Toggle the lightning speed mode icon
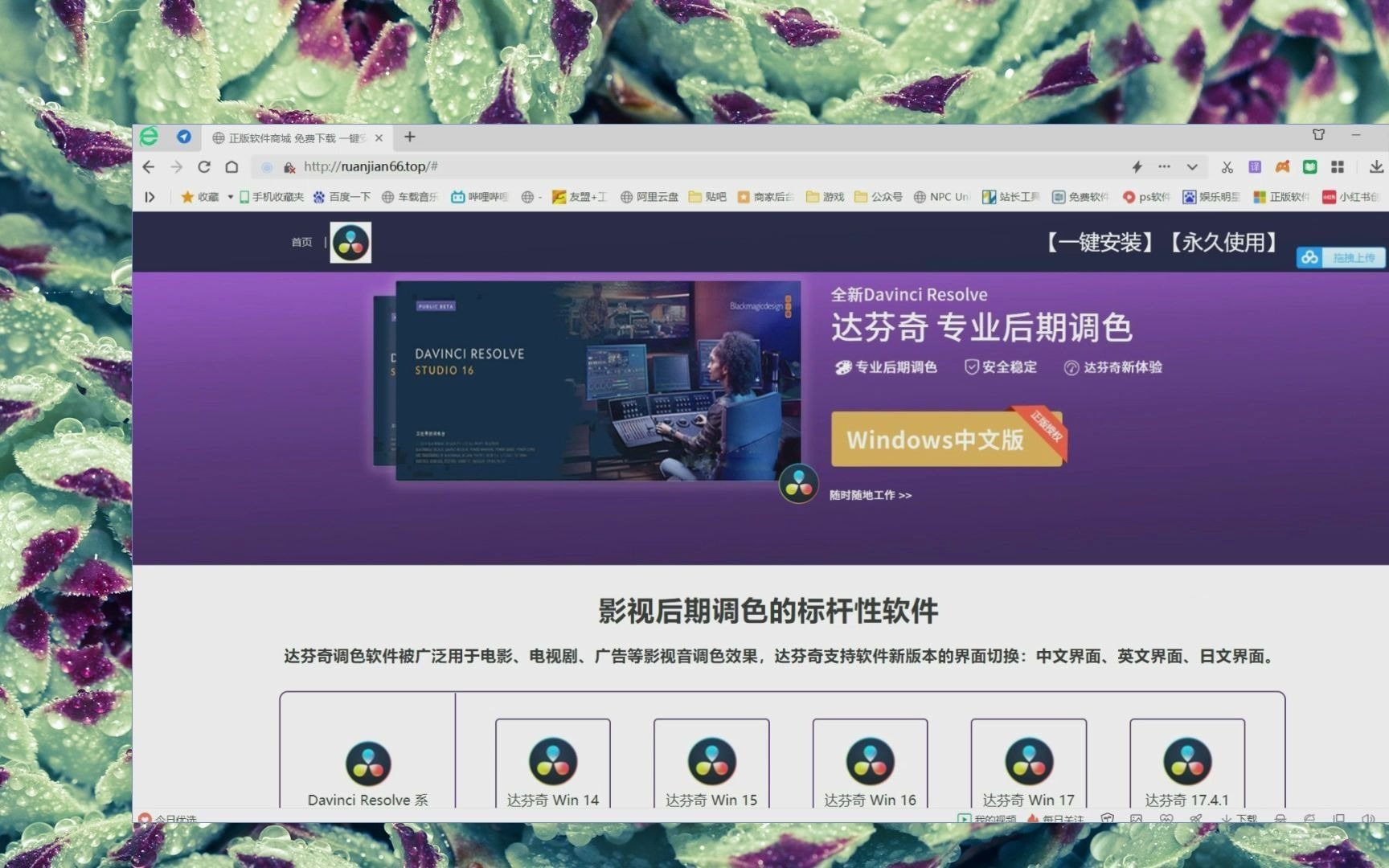1389x868 pixels. (x=1137, y=167)
